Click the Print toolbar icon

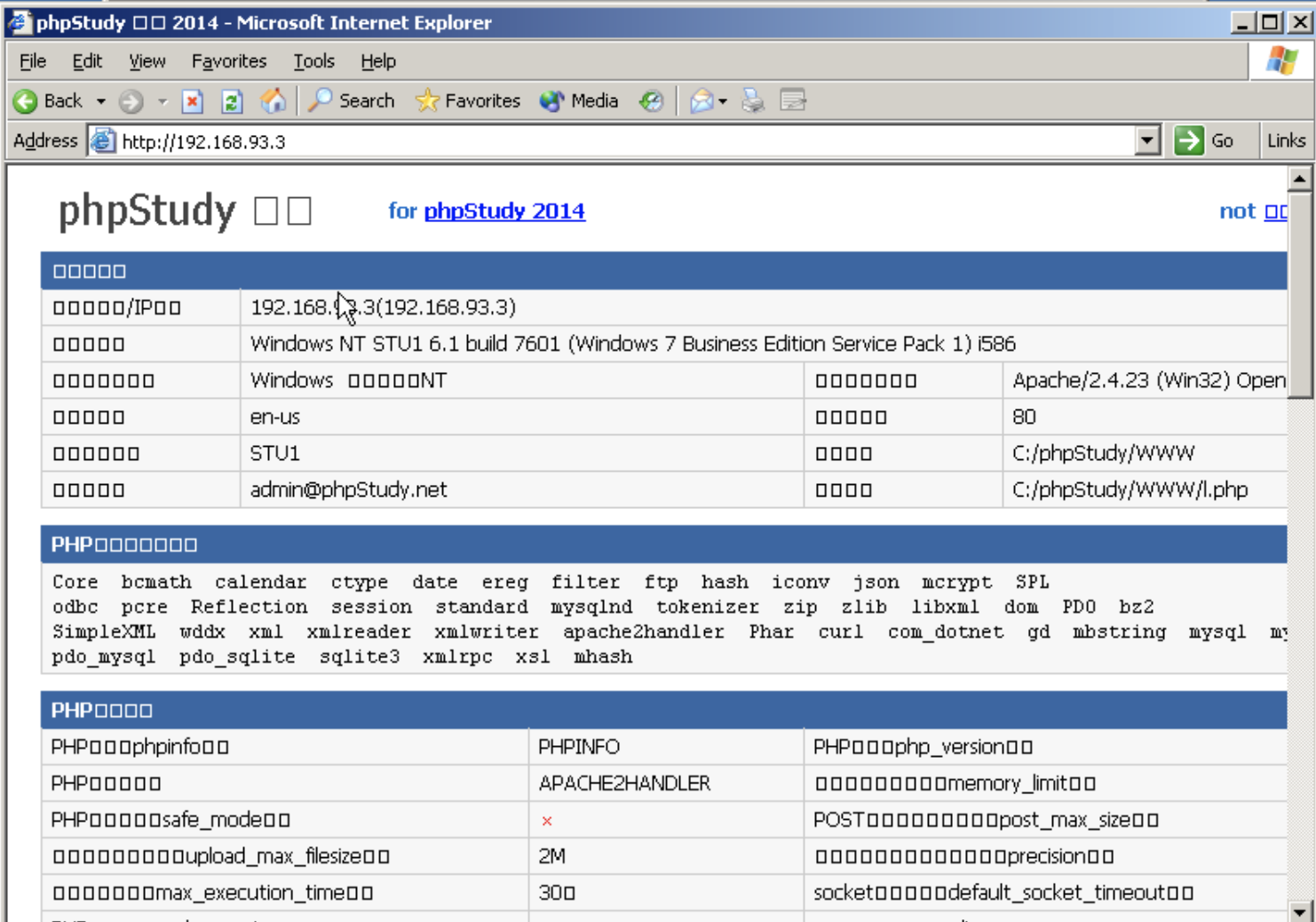753,101
